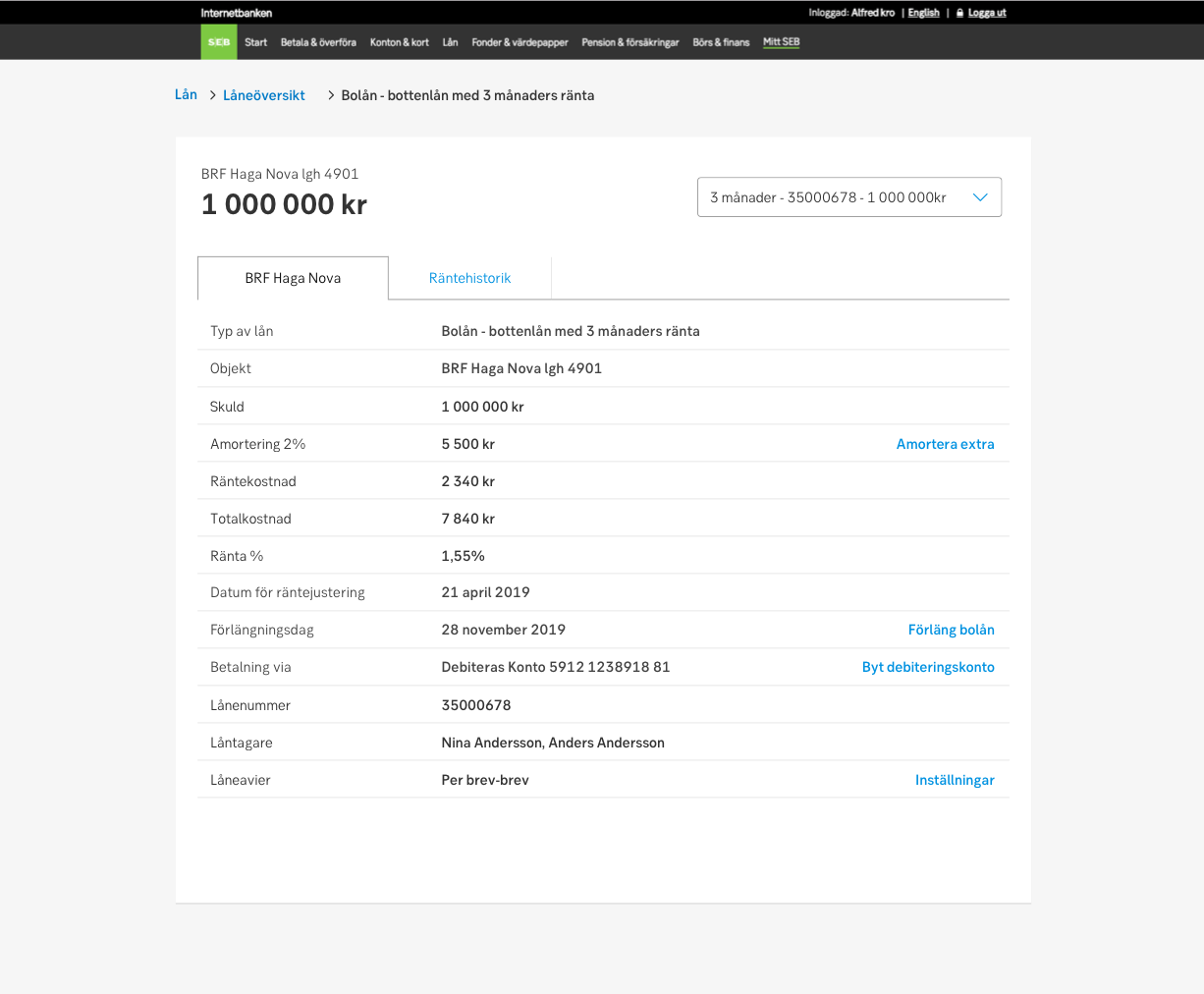Switch language by clicking English
Screen dimensions: 1204x994
point(923,13)
